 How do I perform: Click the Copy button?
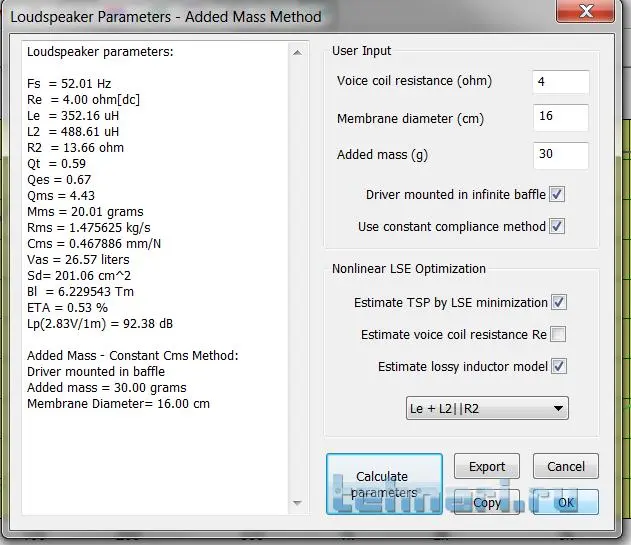point(487,502)
